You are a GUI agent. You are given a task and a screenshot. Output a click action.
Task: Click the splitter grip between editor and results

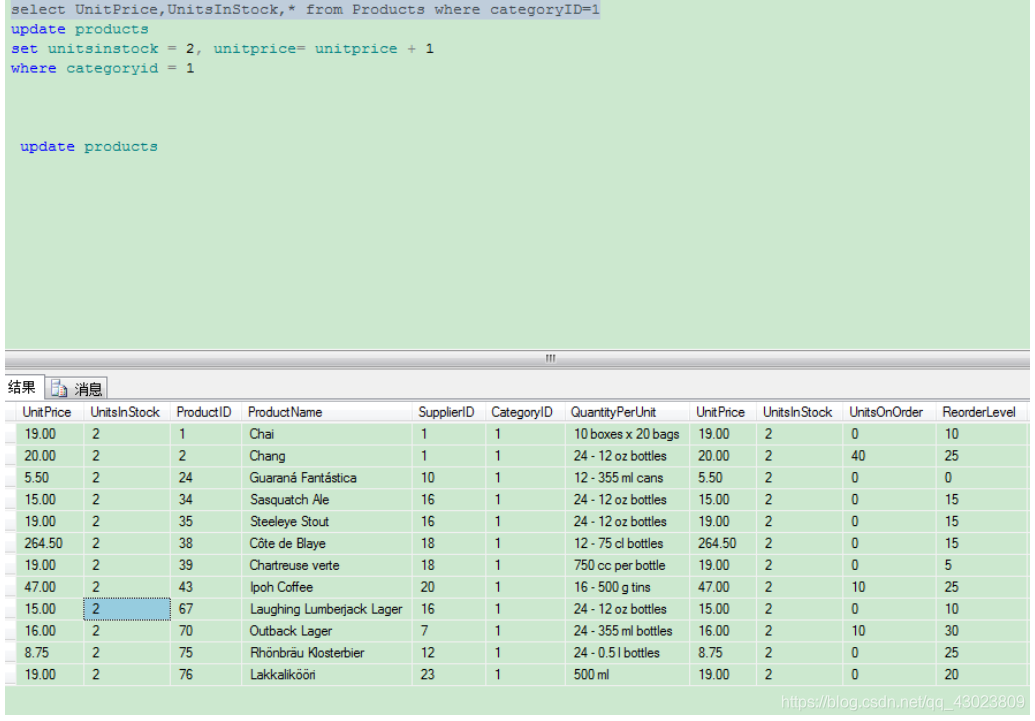pos(550,359)
